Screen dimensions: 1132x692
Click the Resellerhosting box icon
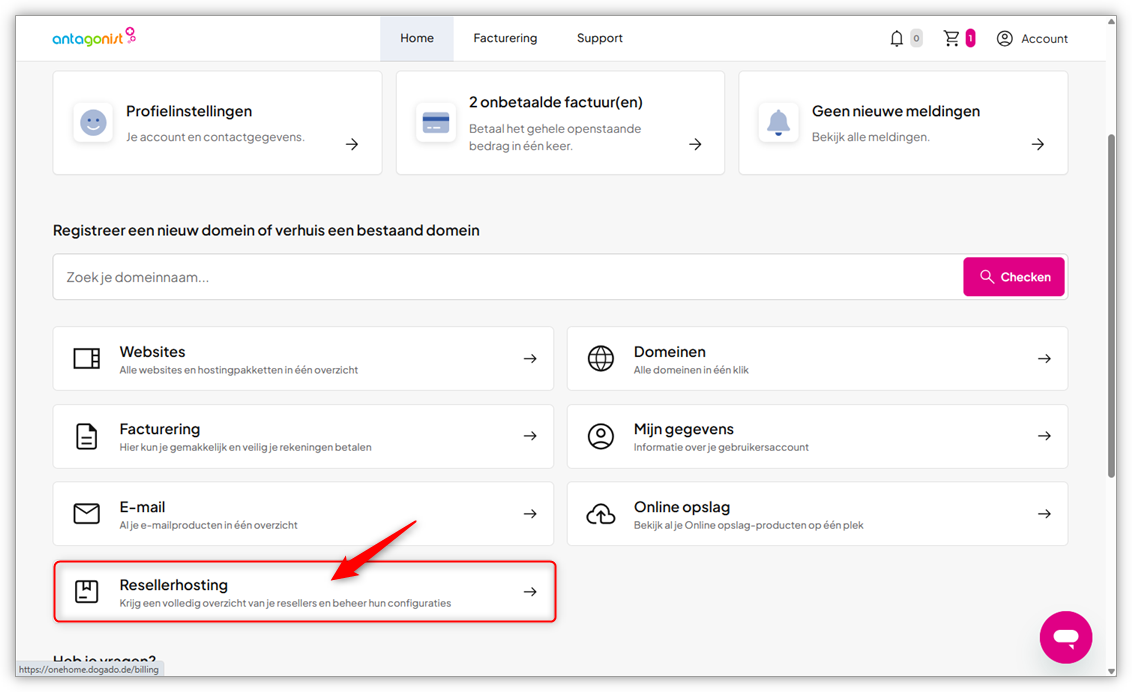tap(87, 592)
